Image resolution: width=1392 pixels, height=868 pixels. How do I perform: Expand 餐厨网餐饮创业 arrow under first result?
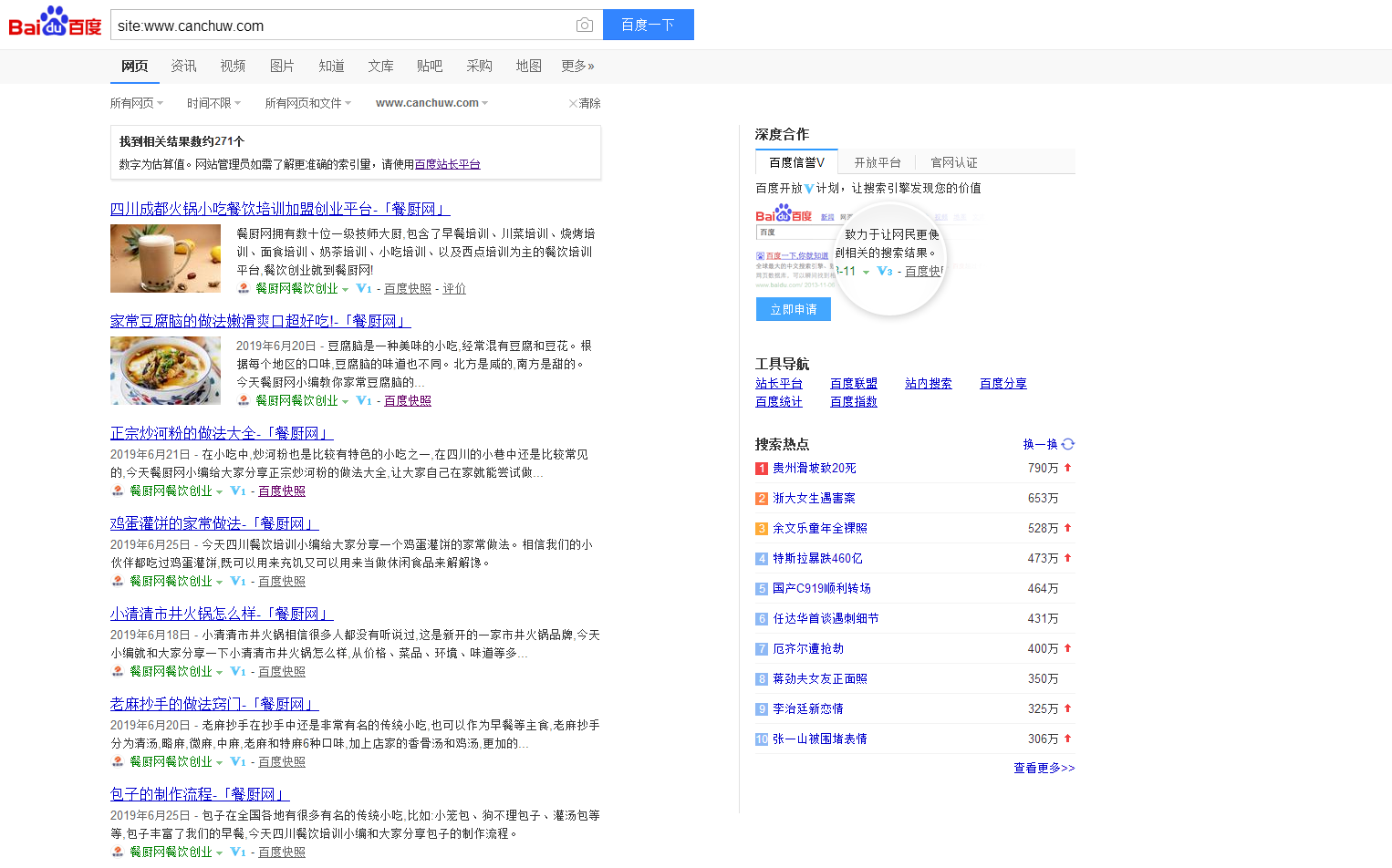tap(345, 289)
